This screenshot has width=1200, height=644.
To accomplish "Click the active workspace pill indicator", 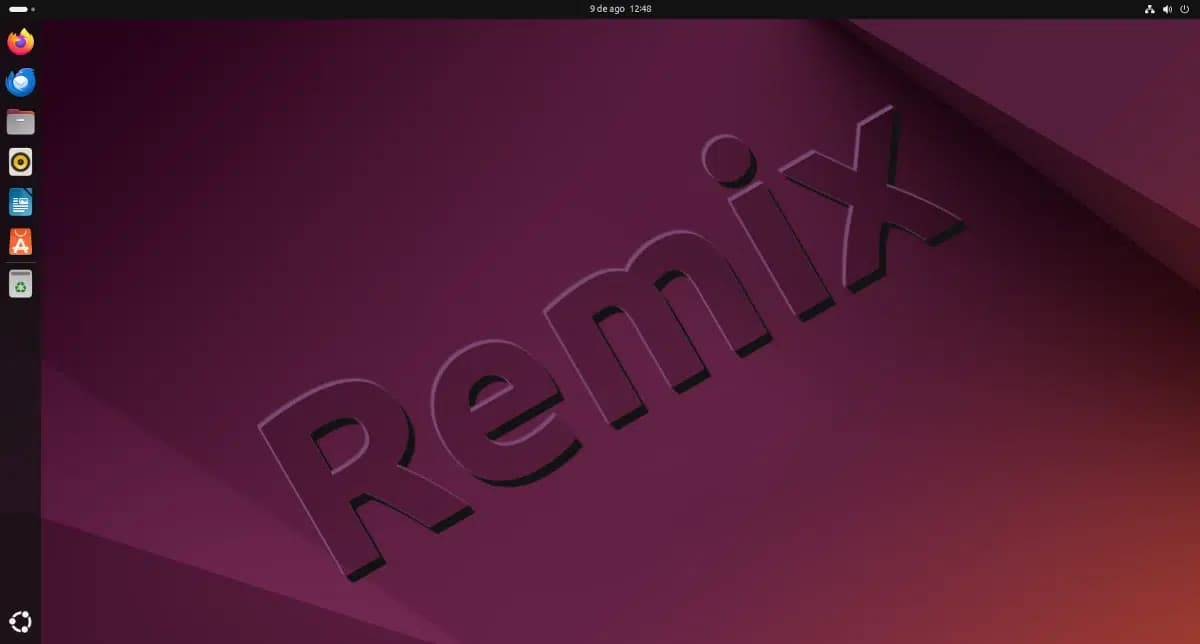I will 18,9.
